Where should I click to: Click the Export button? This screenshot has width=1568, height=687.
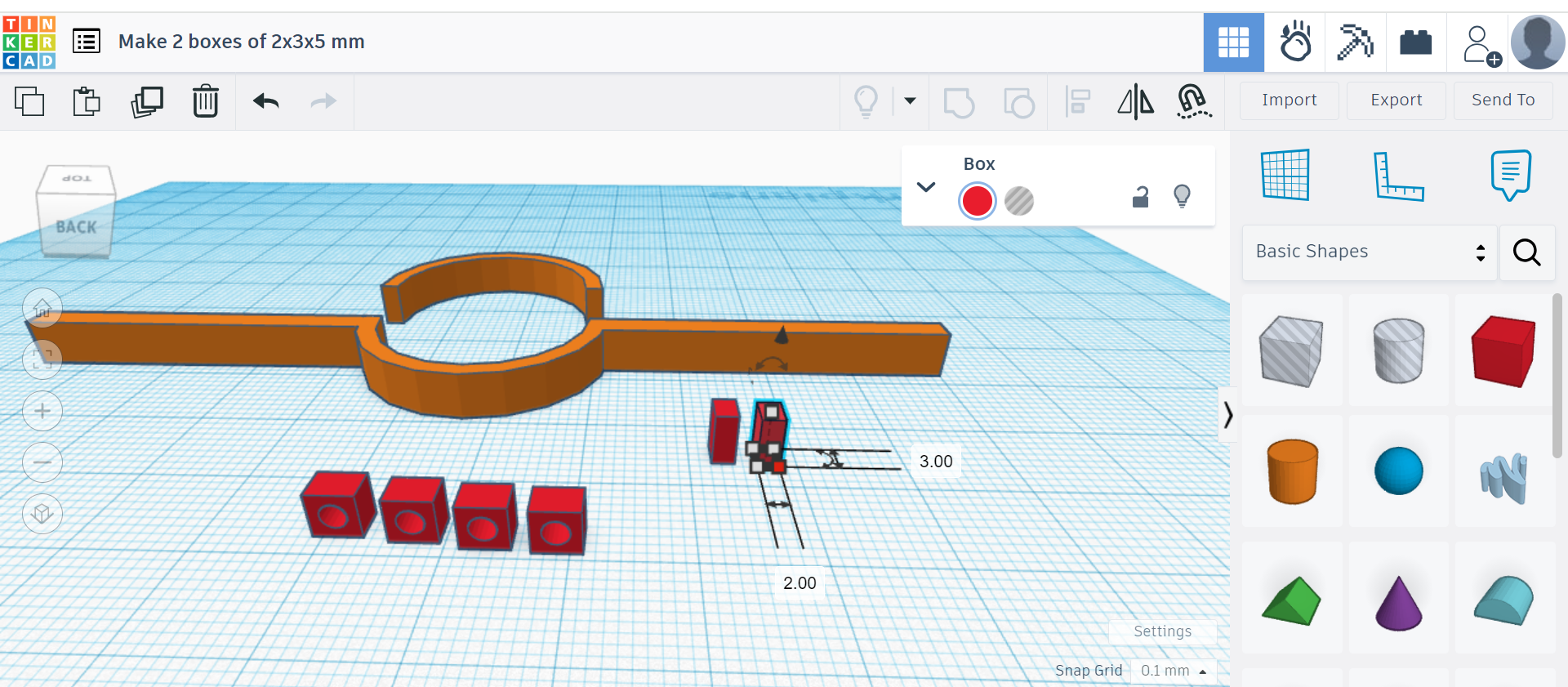point(1396,100)
